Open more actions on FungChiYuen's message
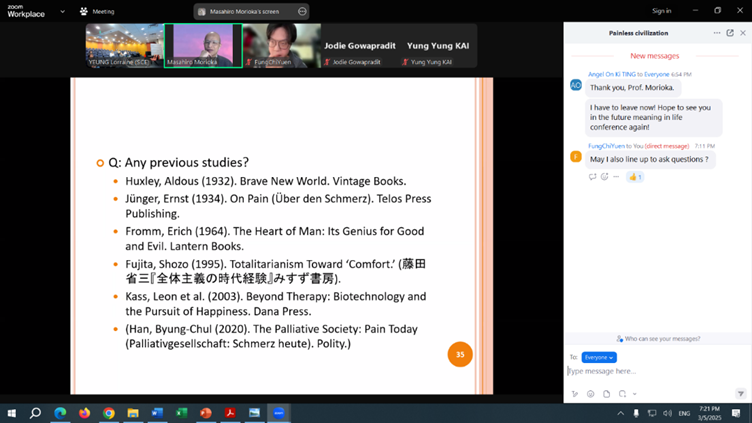 click(x=616, y=177)
